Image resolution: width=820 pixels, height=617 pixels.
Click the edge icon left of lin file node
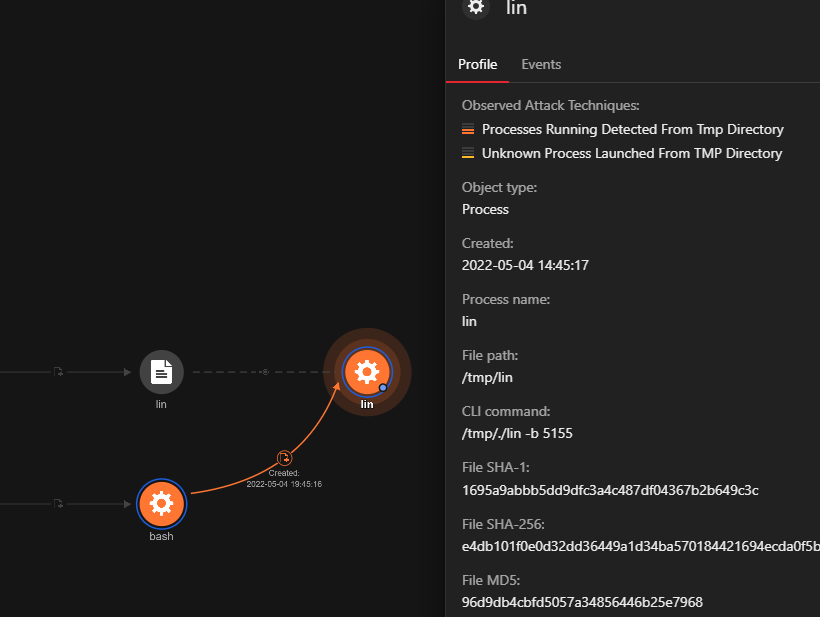[58, 372]
